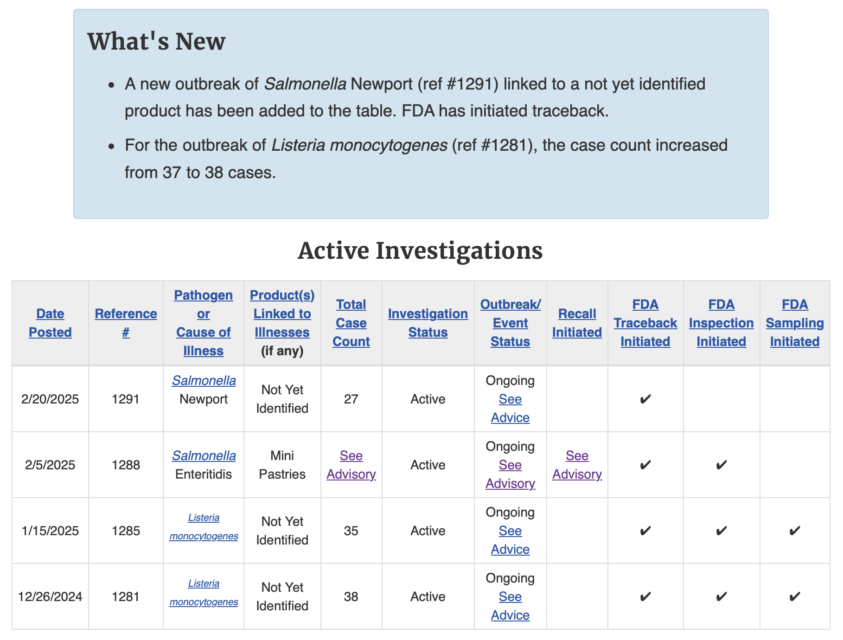Click inspection checkmark in row 1281

721,596
